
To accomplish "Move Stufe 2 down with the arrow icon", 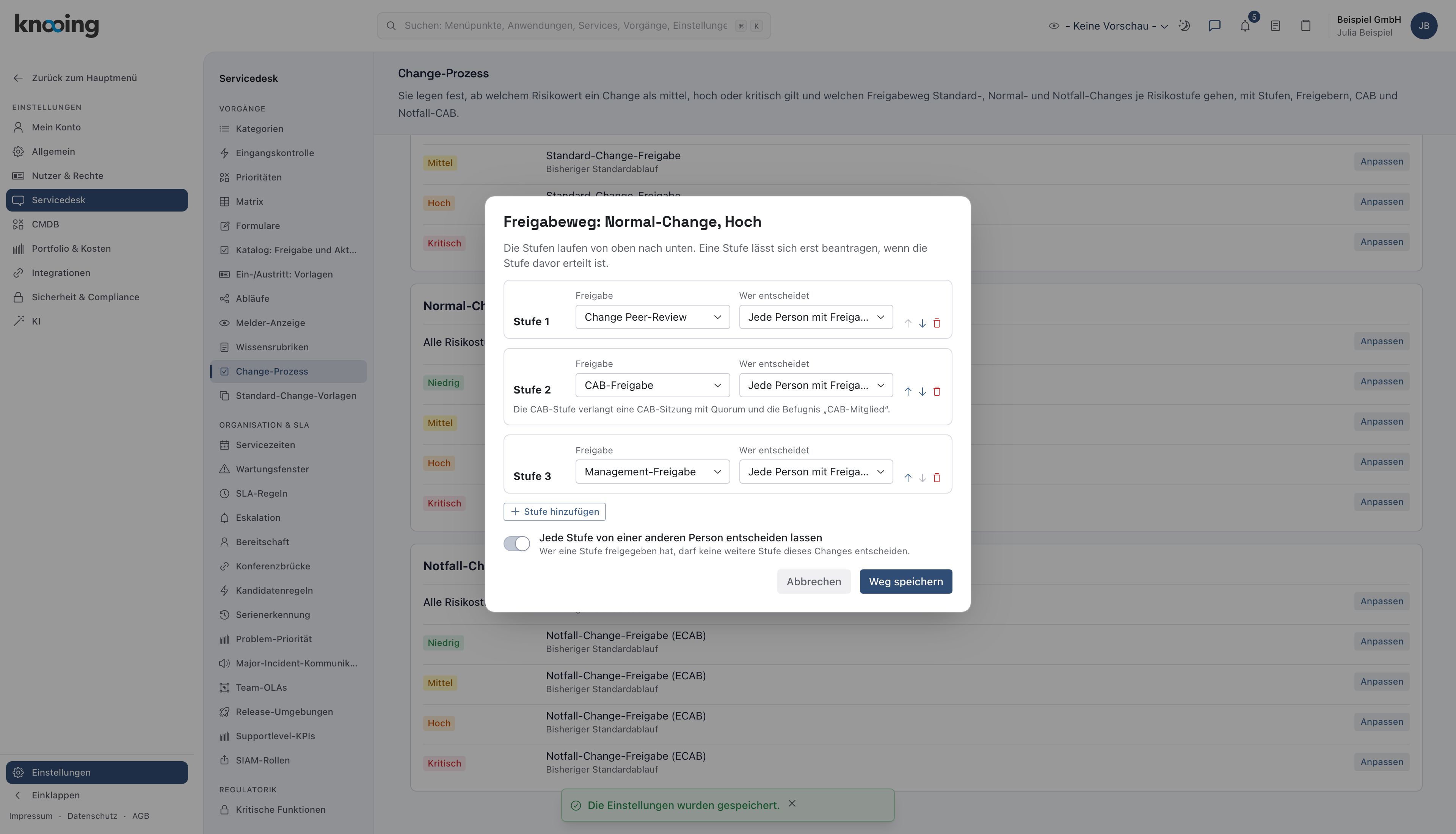I will click(922, 391).
